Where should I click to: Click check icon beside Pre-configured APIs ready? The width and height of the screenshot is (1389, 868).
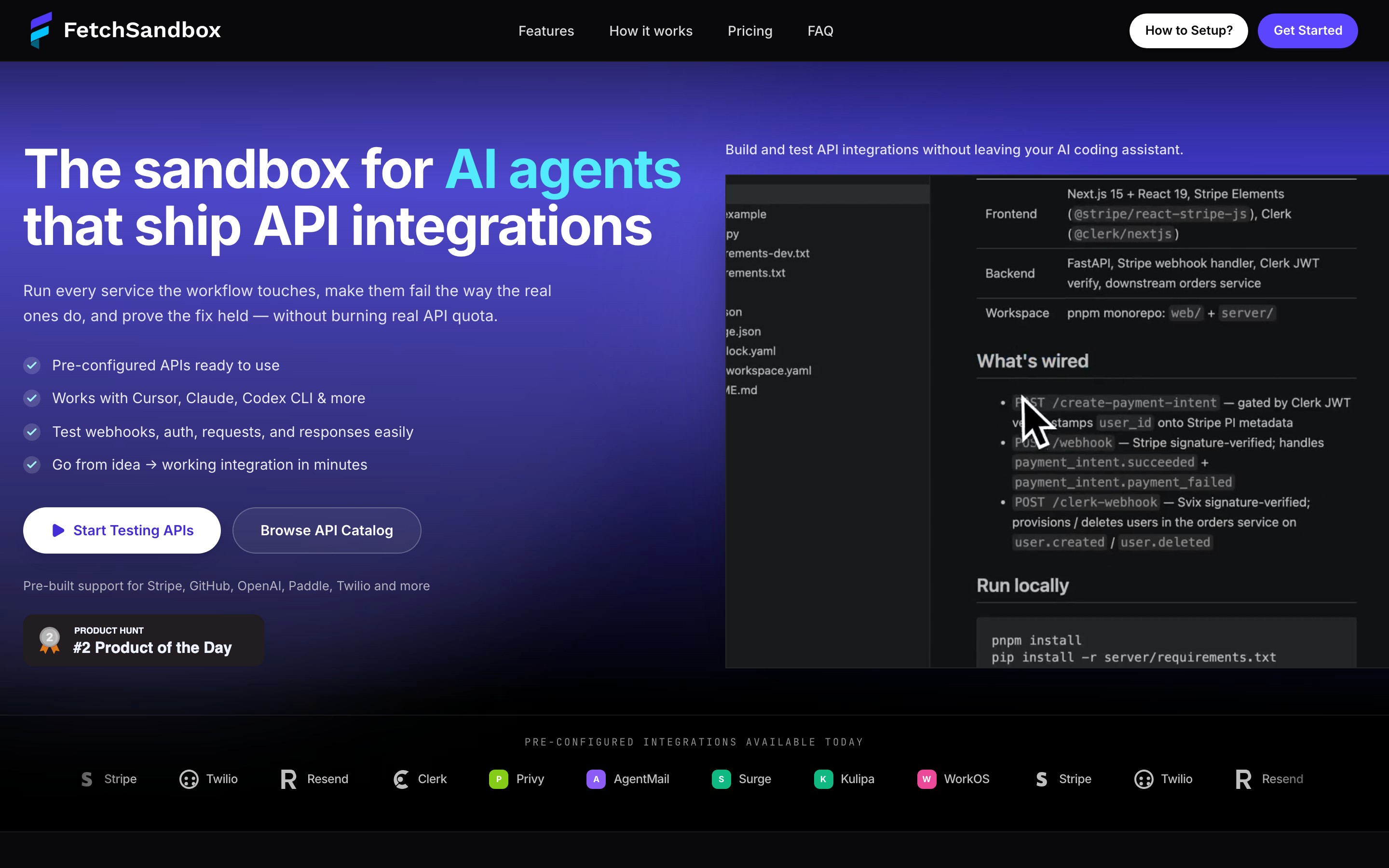click(x=32, y=365)
